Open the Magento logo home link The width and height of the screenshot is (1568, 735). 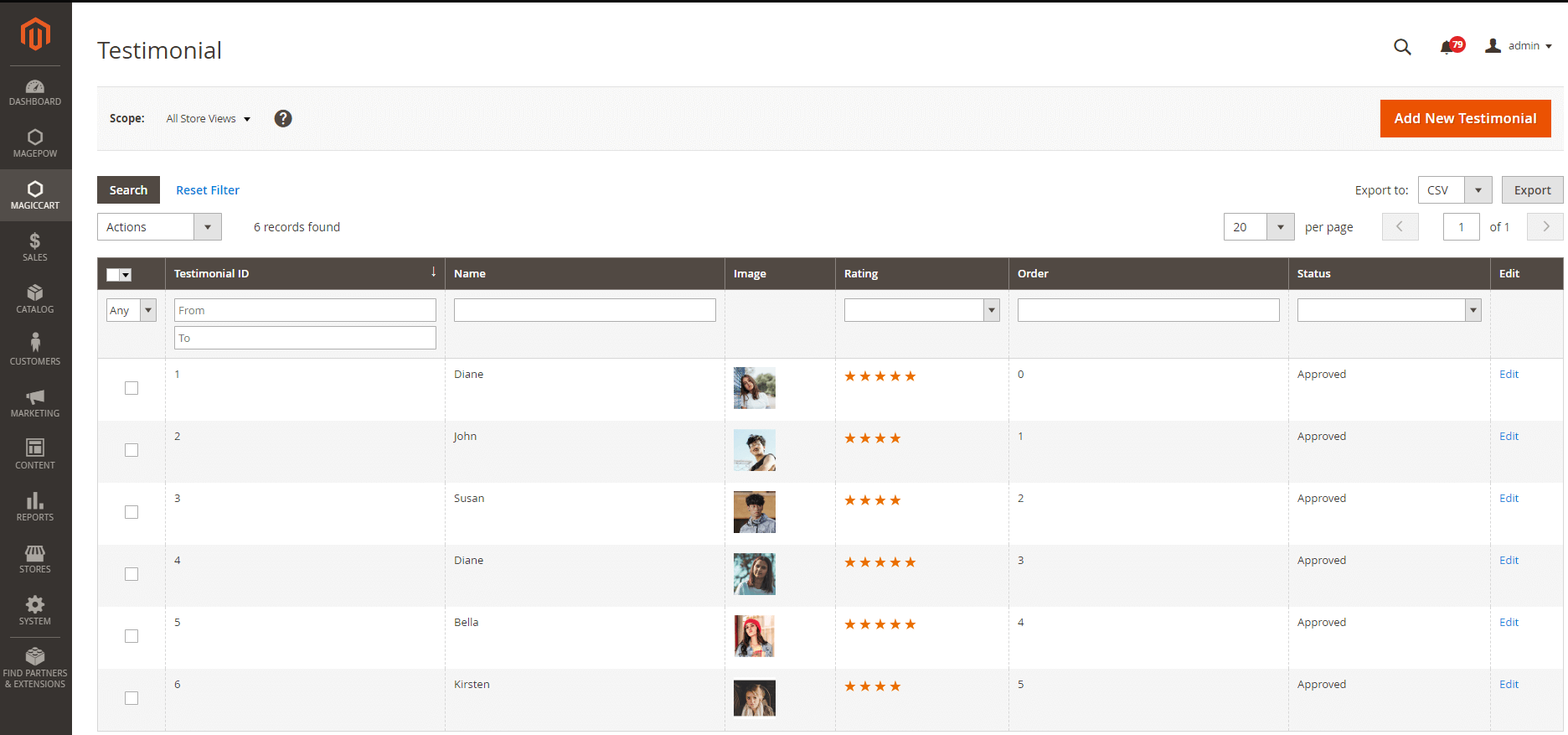[35, 34]
